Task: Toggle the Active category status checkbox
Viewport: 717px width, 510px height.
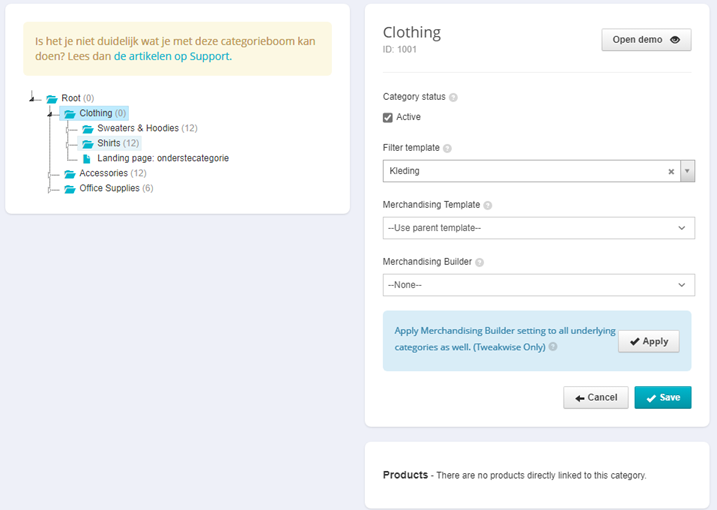Action: [388, 118]
